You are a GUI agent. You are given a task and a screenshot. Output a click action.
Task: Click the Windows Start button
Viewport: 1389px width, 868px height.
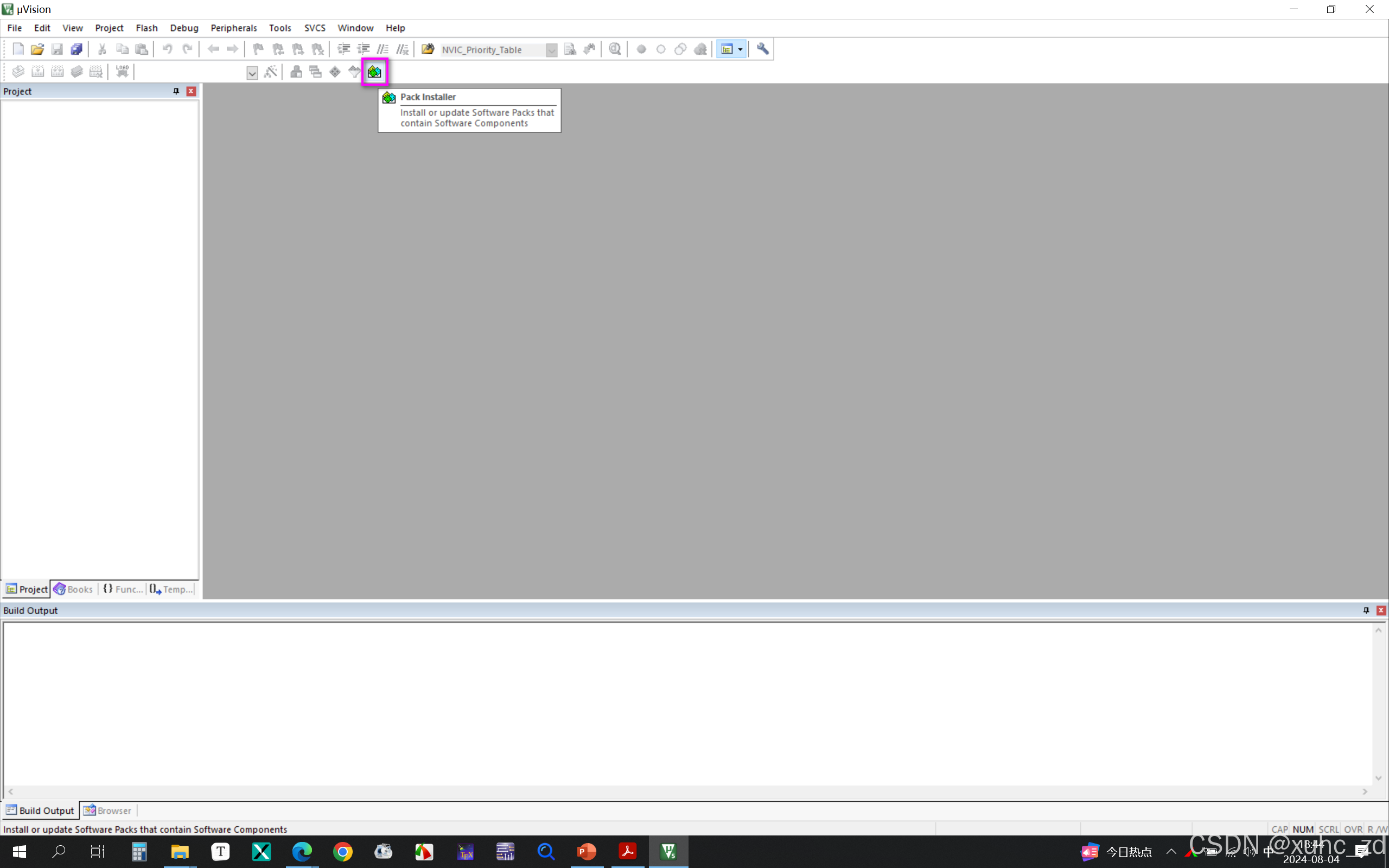point(19,851)
